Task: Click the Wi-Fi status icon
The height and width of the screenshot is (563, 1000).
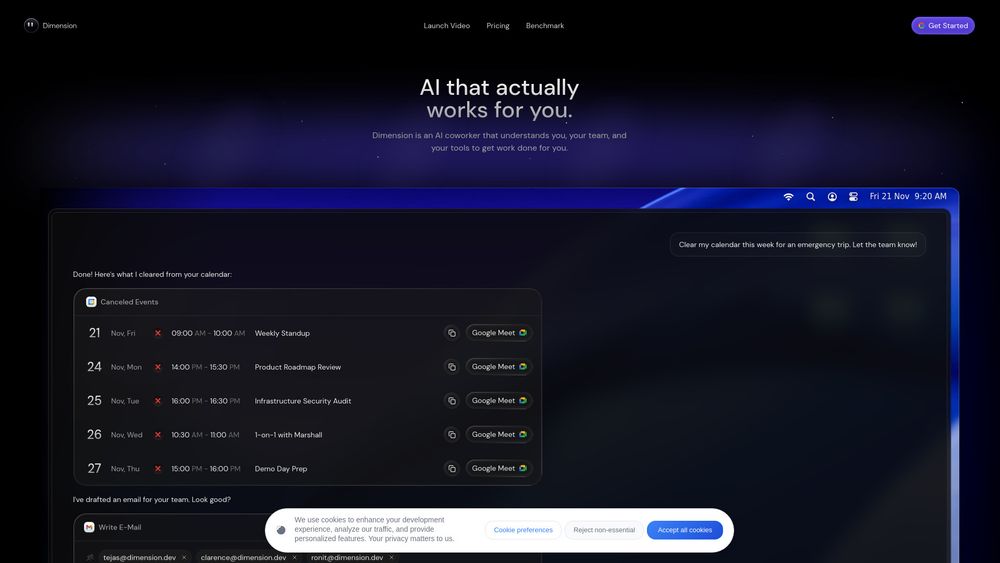Action: 788,196
